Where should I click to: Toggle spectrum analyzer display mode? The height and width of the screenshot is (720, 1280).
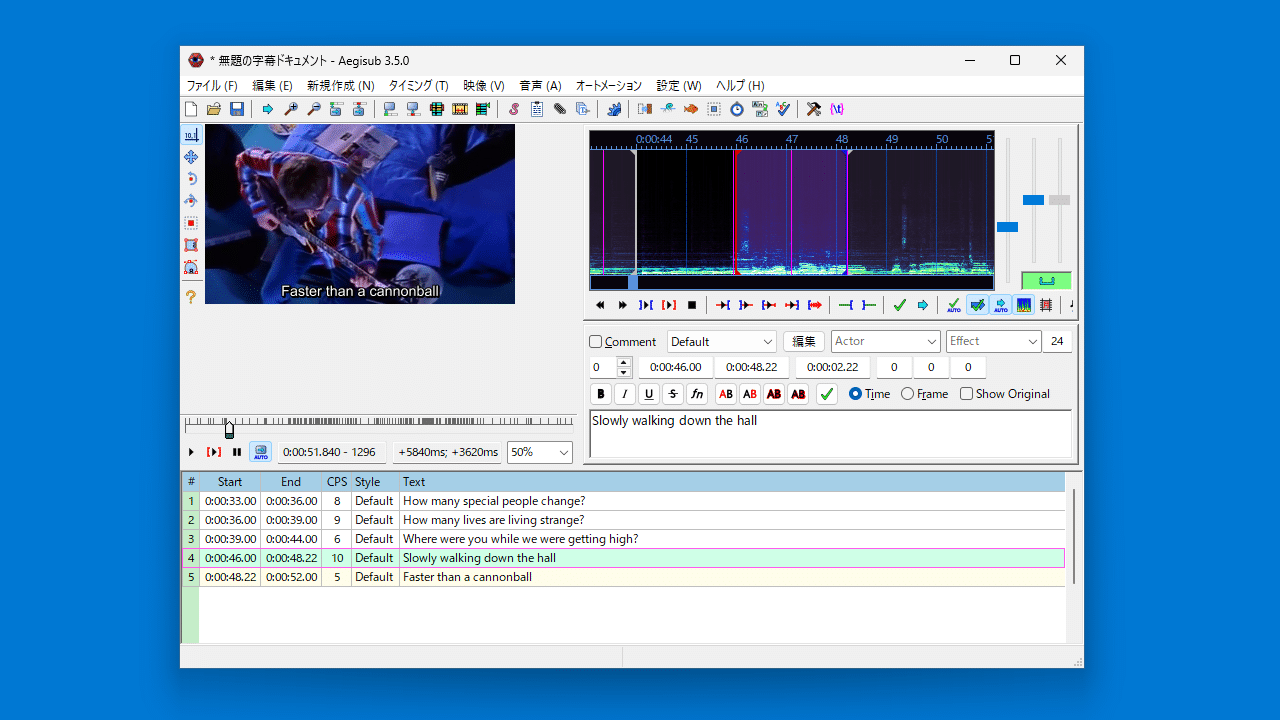(1023, 305)
